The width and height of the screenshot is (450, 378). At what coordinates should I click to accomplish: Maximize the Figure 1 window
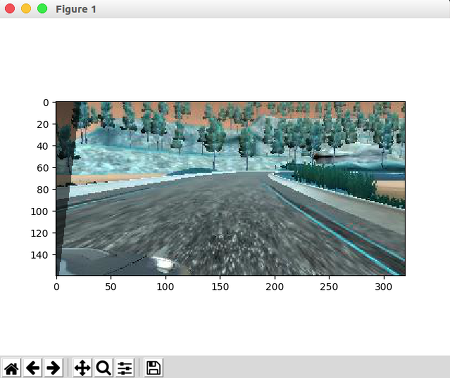[42, 9]
